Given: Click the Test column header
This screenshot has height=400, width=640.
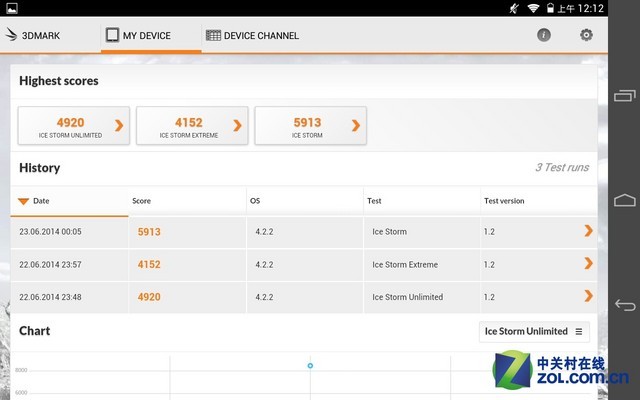Looking at the screenshot, I should click(x=422, y=201).
